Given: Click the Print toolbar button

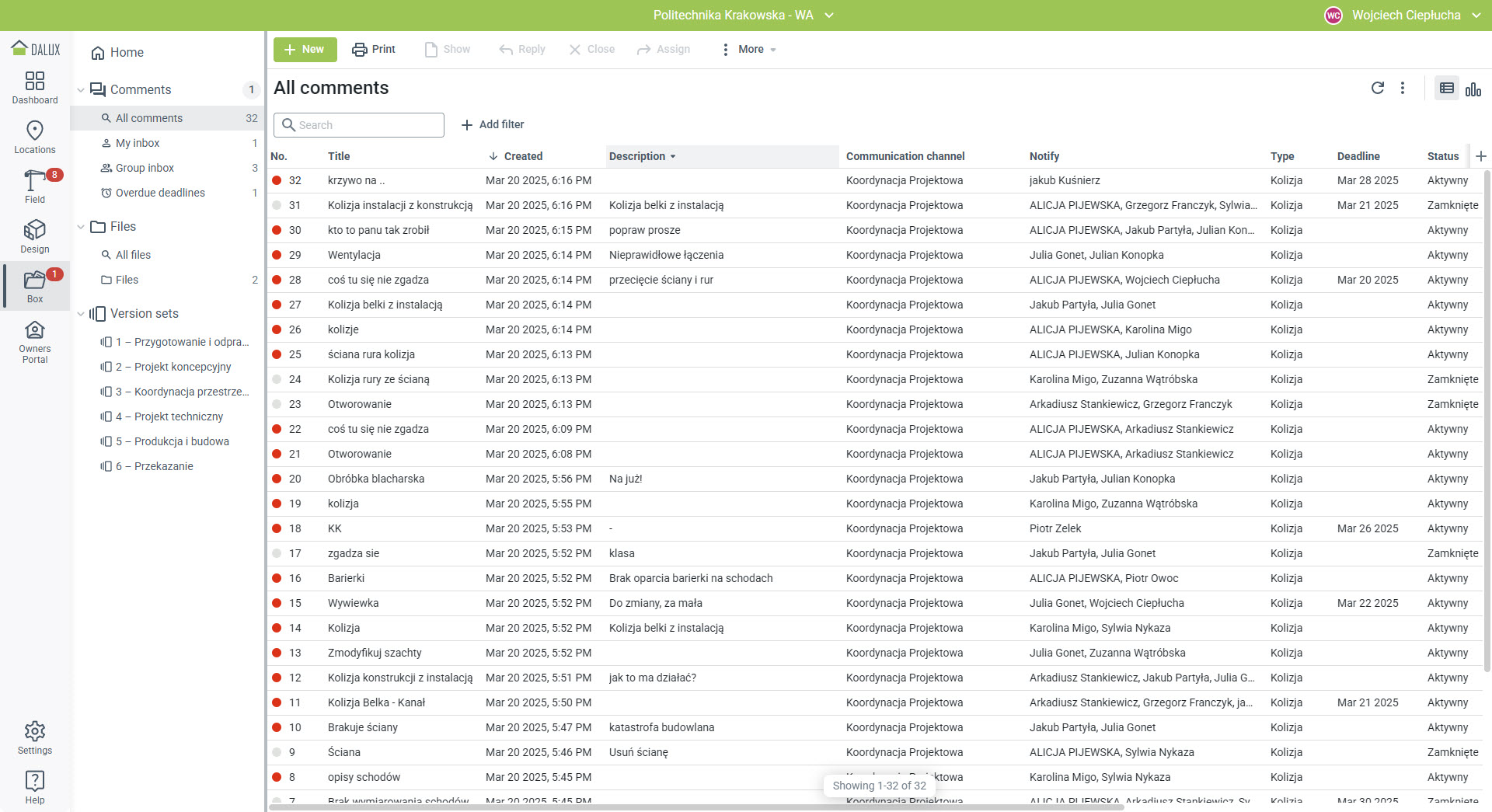Looking at the screenshot, I should tap(374, 49).
